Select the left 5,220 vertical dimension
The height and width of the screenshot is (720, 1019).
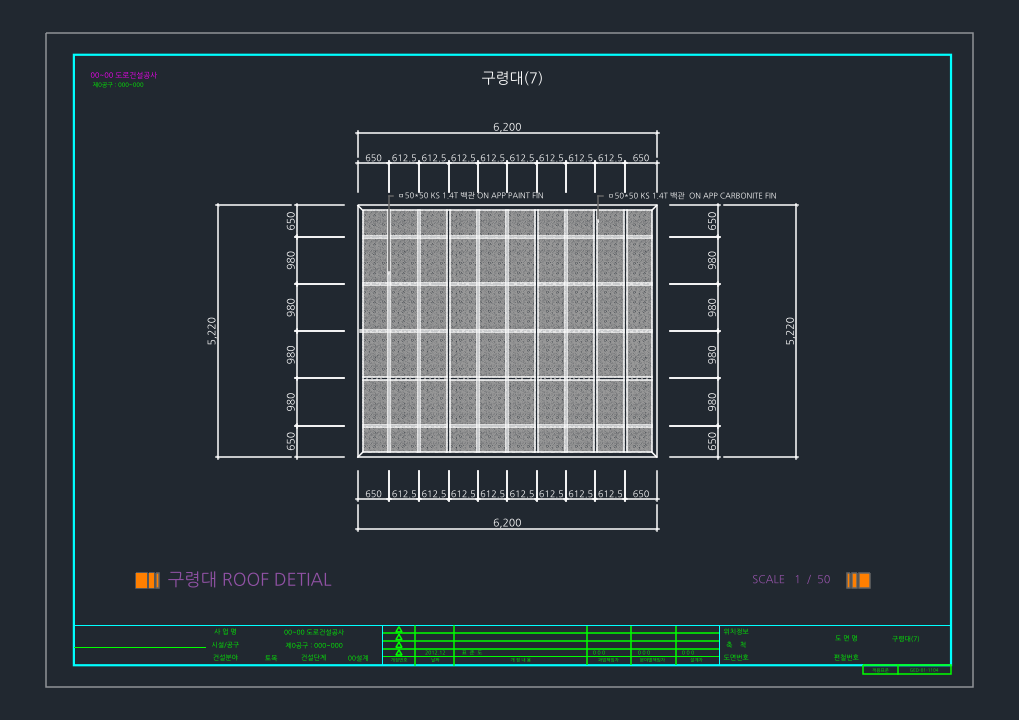pos(212,331)
